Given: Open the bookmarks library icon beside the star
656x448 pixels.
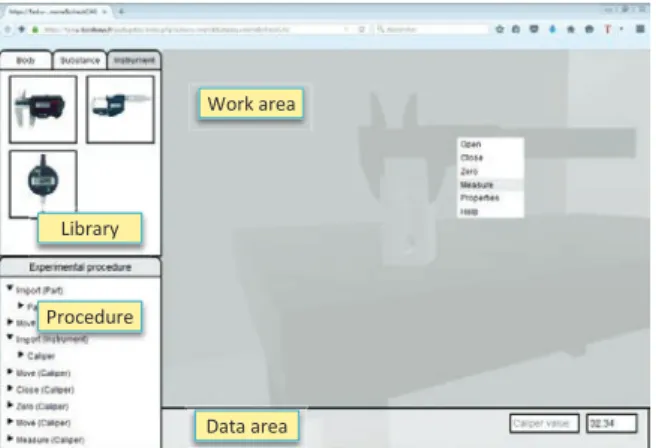Looking at the screenshot, I should point(516,29).
